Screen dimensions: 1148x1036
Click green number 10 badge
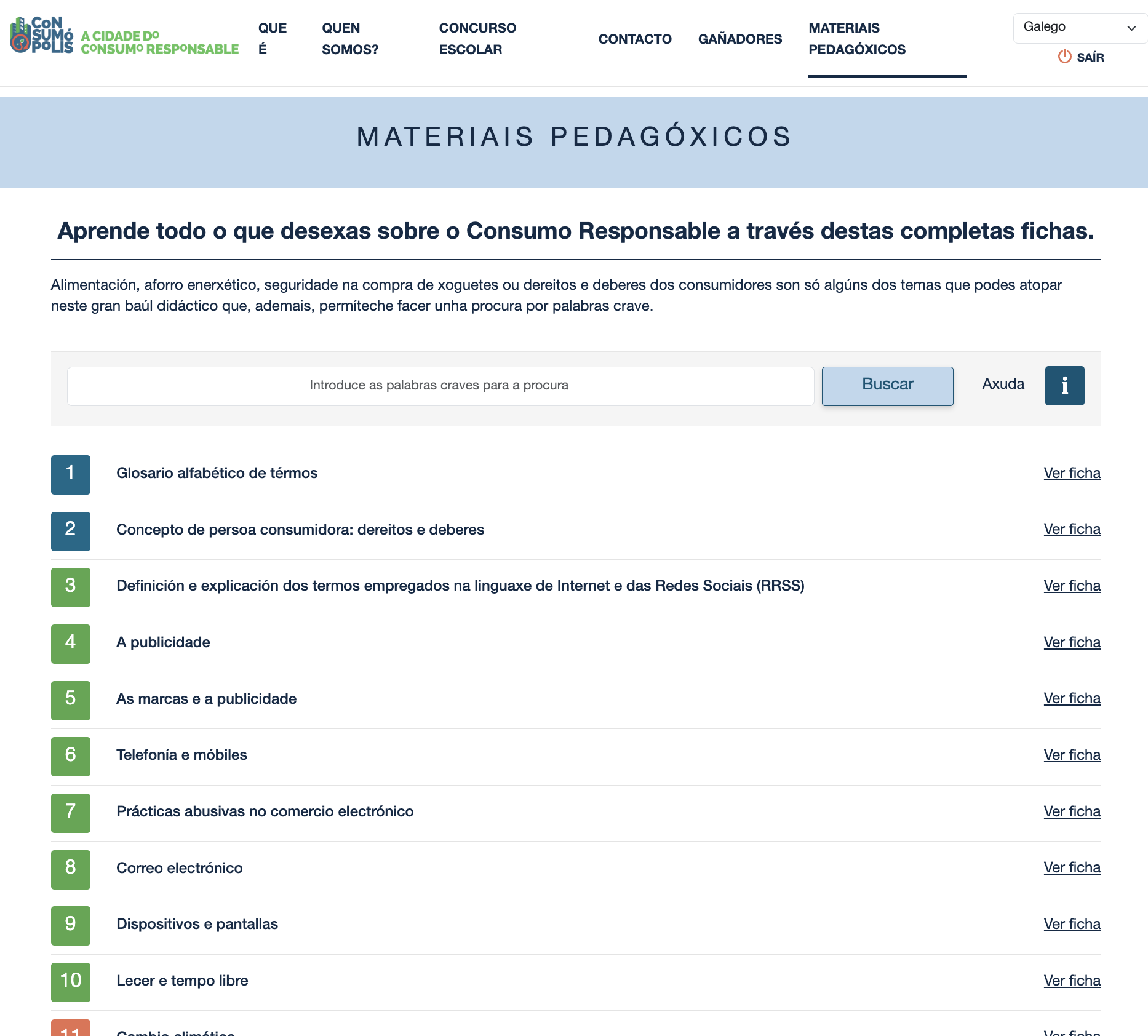(x=71, y=982)
